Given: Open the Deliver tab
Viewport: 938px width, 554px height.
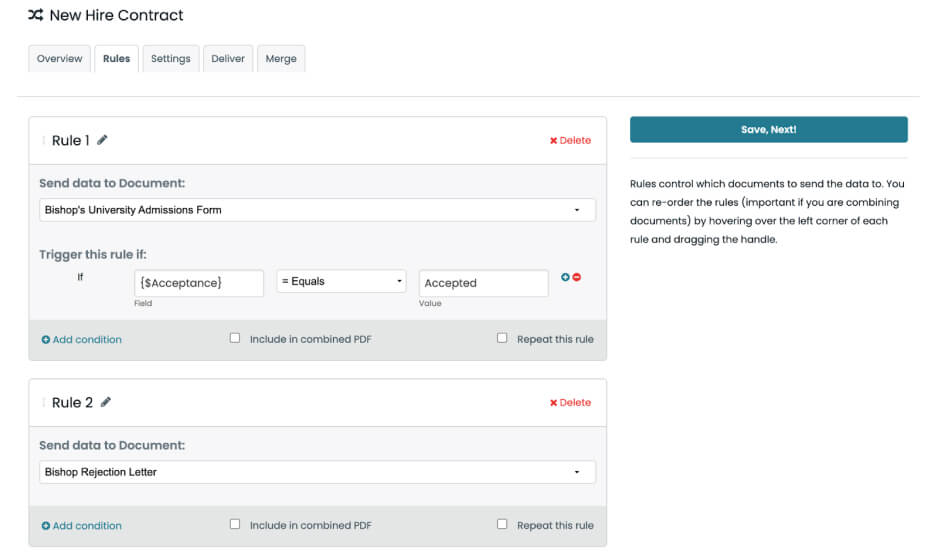Looking at the screenshot, I should 228,59.
